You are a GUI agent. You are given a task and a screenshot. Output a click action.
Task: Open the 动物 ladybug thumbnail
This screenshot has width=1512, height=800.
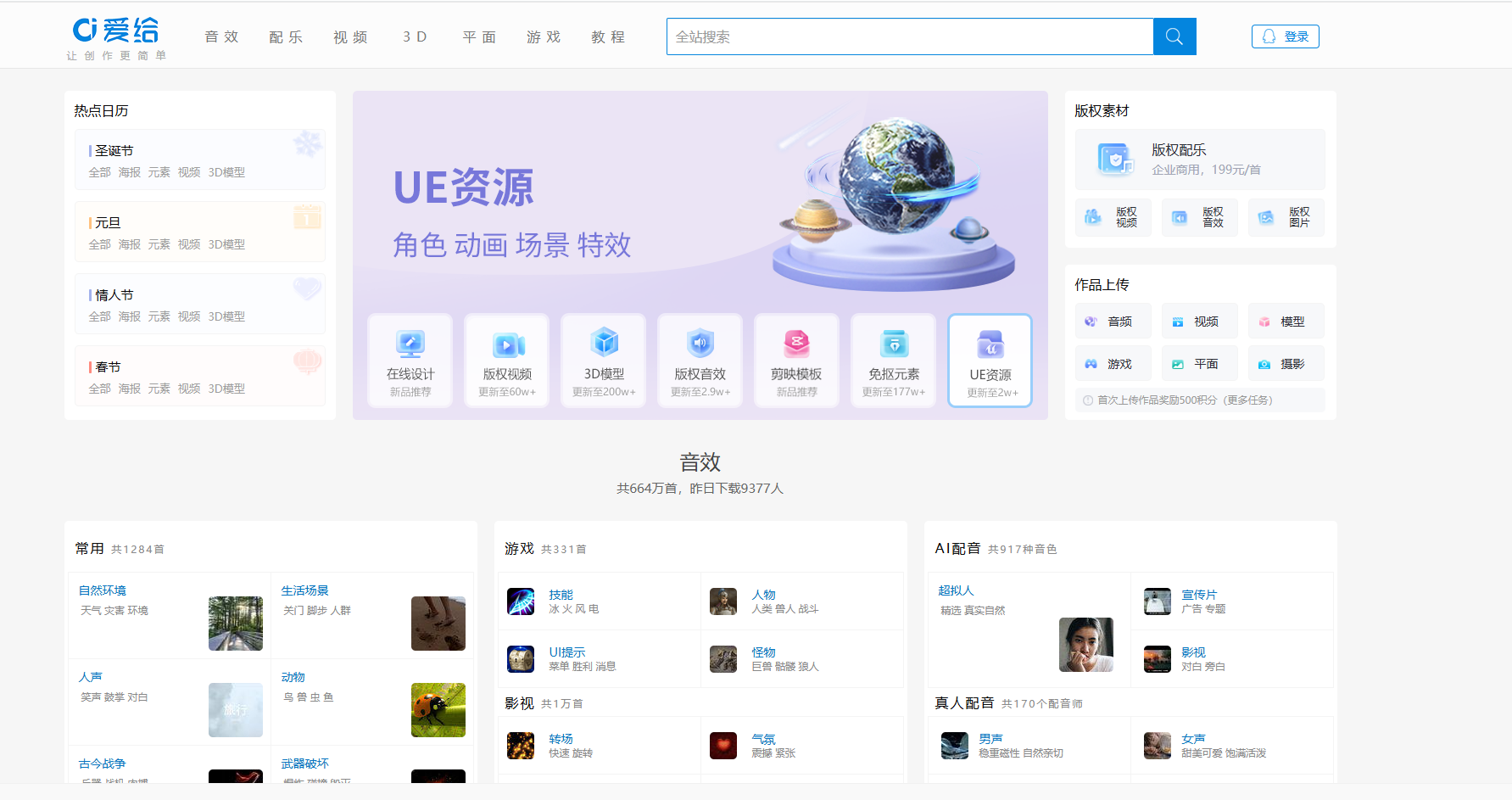[438, 710]
